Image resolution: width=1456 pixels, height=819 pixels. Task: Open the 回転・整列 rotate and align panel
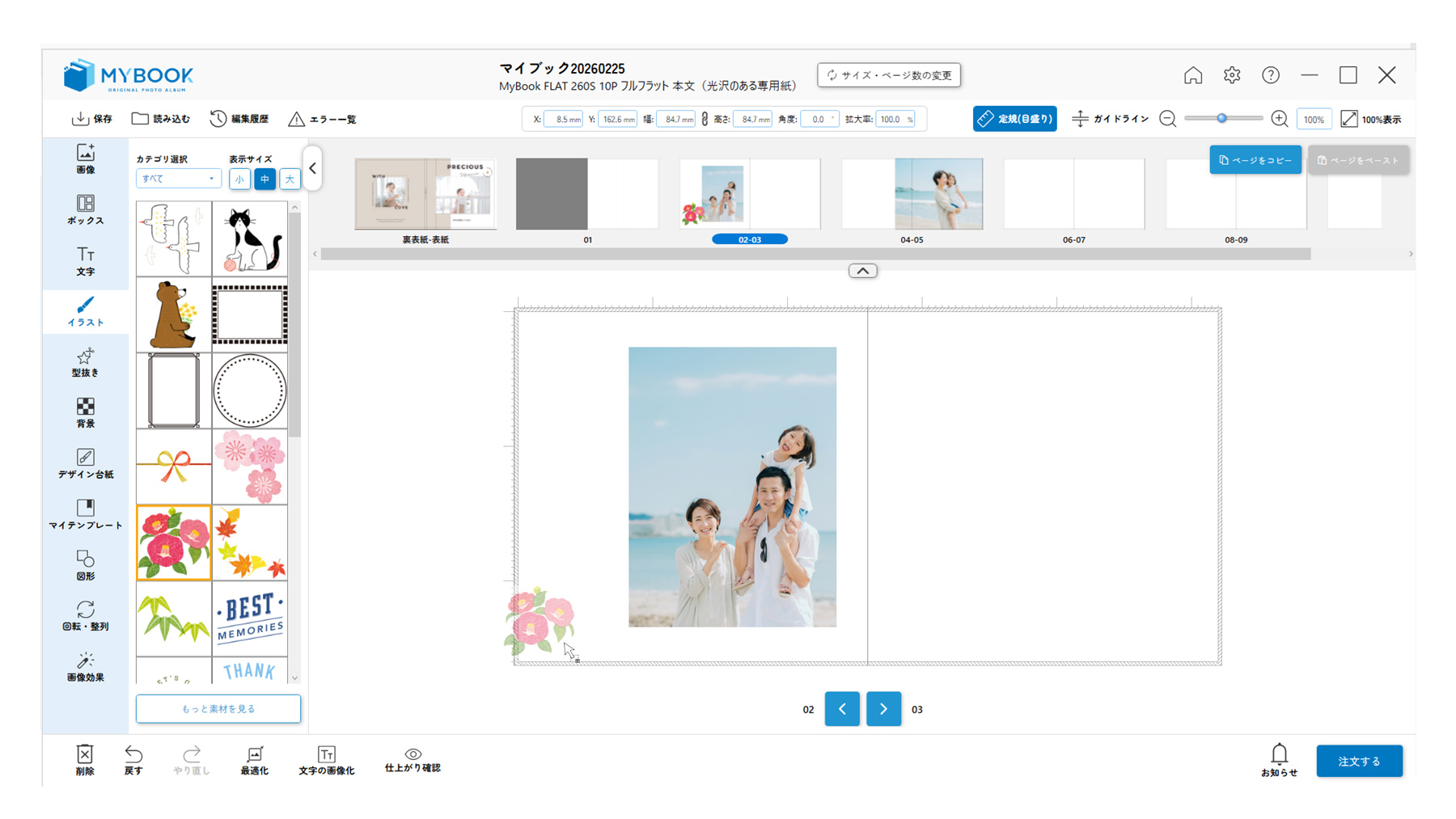85,615
